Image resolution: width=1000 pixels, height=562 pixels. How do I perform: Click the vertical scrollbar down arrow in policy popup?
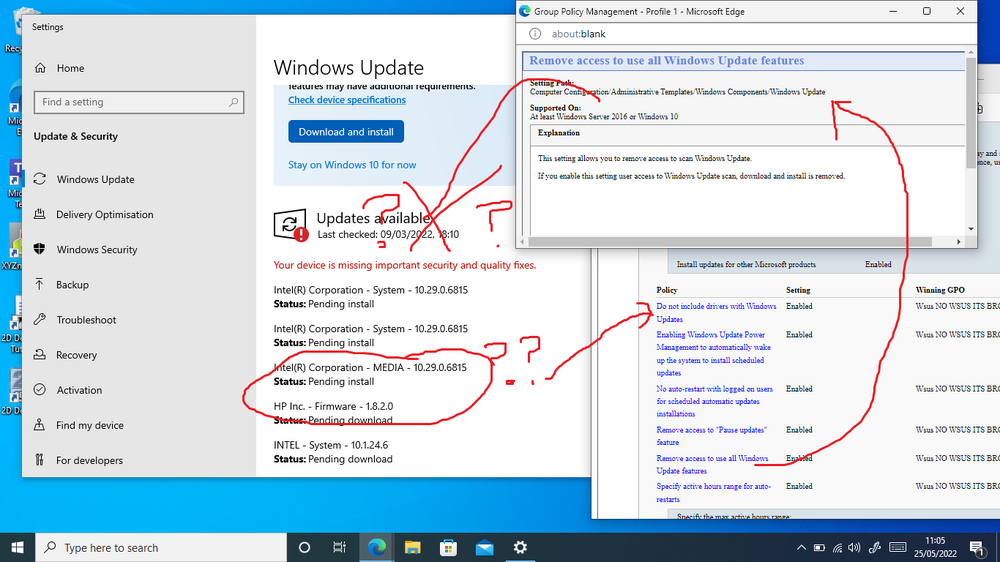[x=971, y=229]
